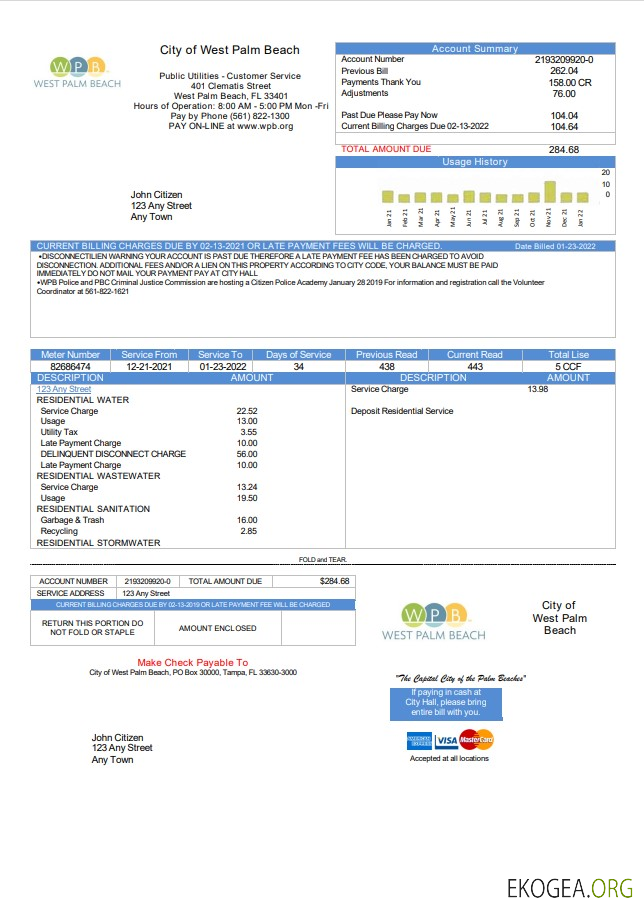Select account number 2193209920-0 in Account Summary

(564, 60)
